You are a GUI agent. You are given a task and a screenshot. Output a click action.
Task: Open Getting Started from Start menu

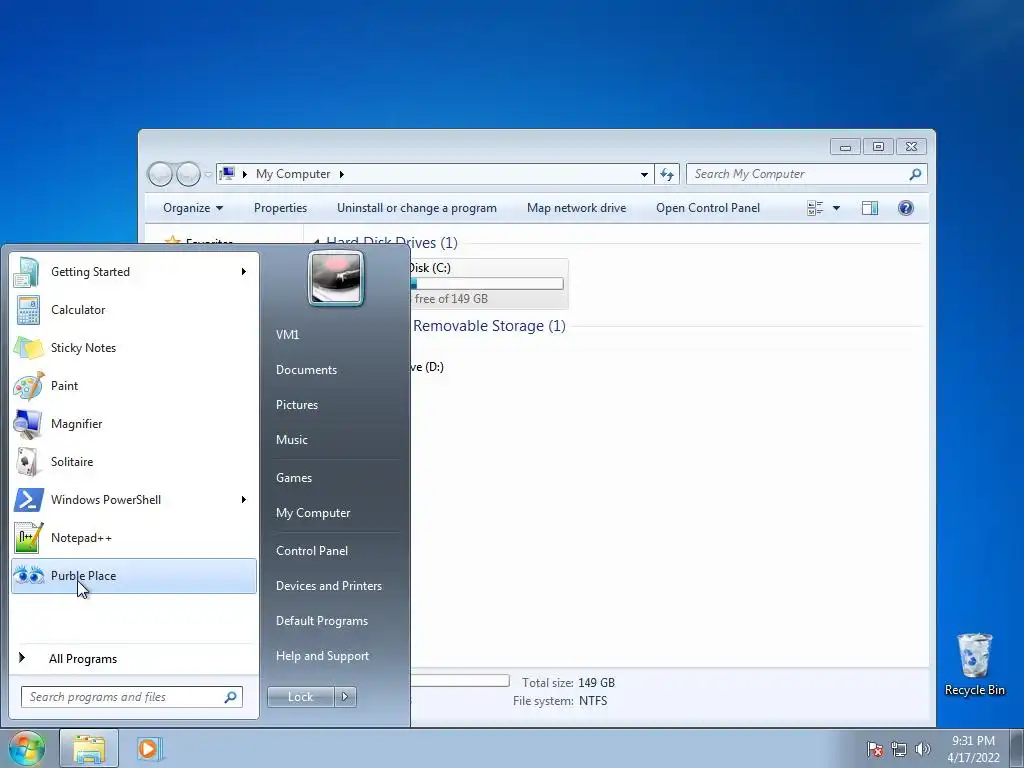[134, 272]
